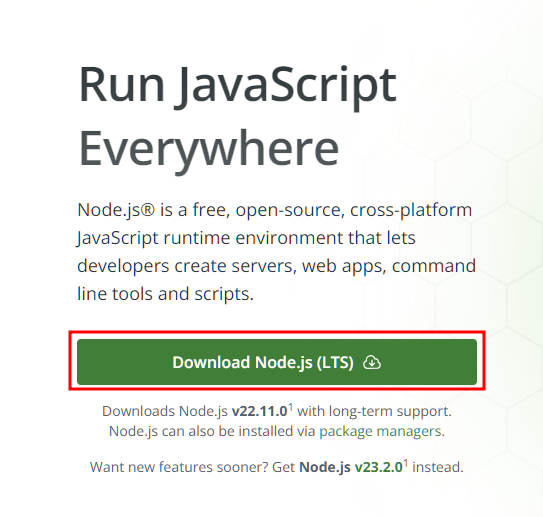Open the package managers link
The width and height of the screenshot is (543, 517).
[380, 431]
